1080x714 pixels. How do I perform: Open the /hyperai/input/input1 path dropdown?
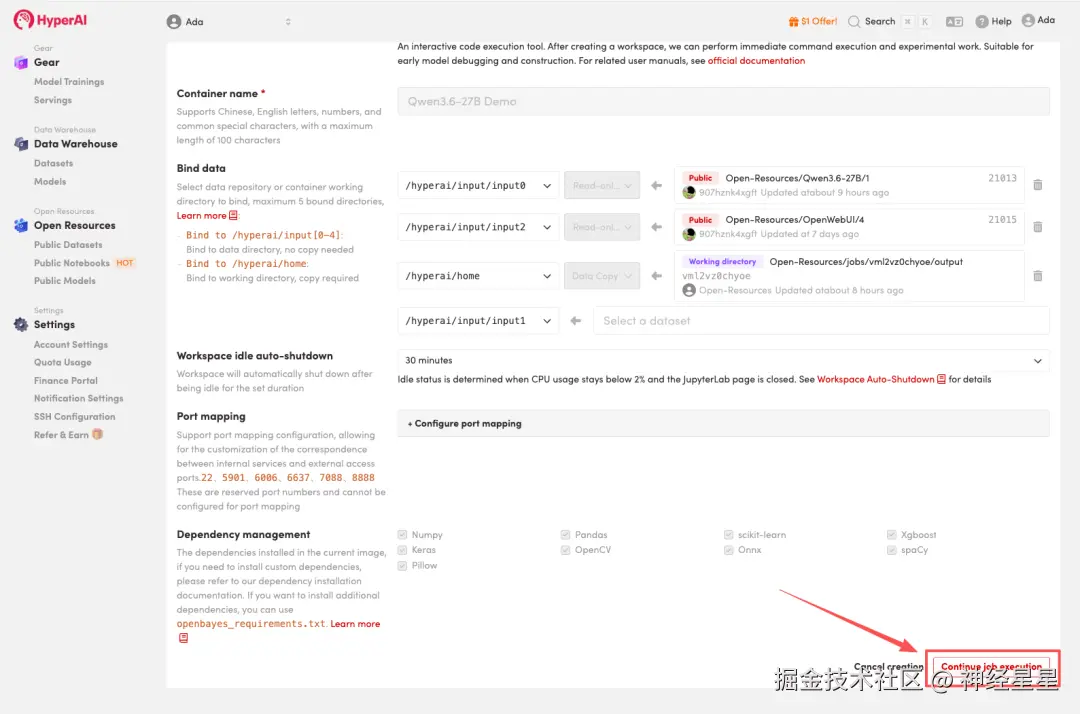click(x=478, y=320)
